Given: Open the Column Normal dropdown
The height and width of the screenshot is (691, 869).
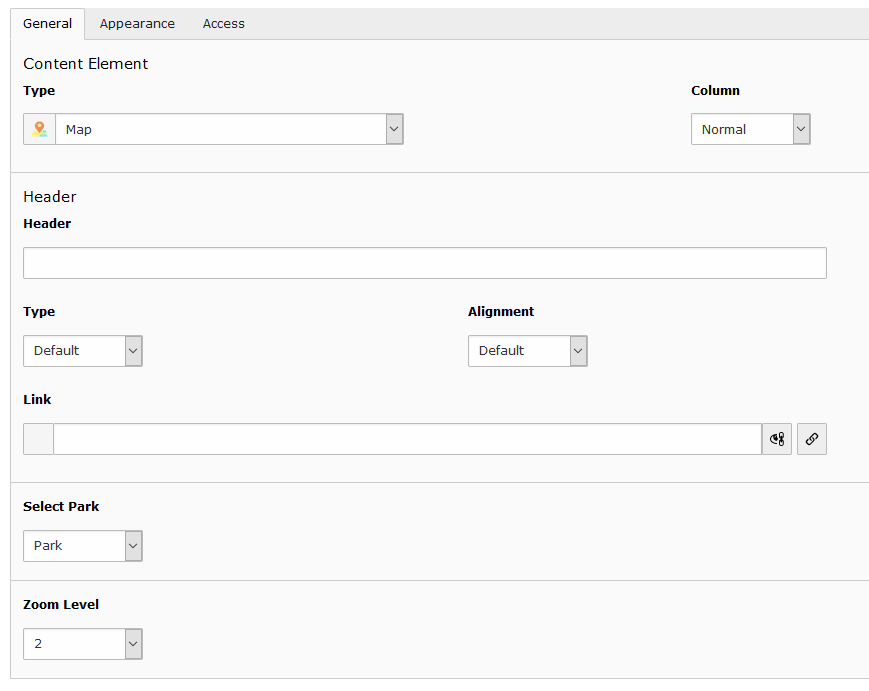Looking at the screenshot, I should (x=750, y=129).
